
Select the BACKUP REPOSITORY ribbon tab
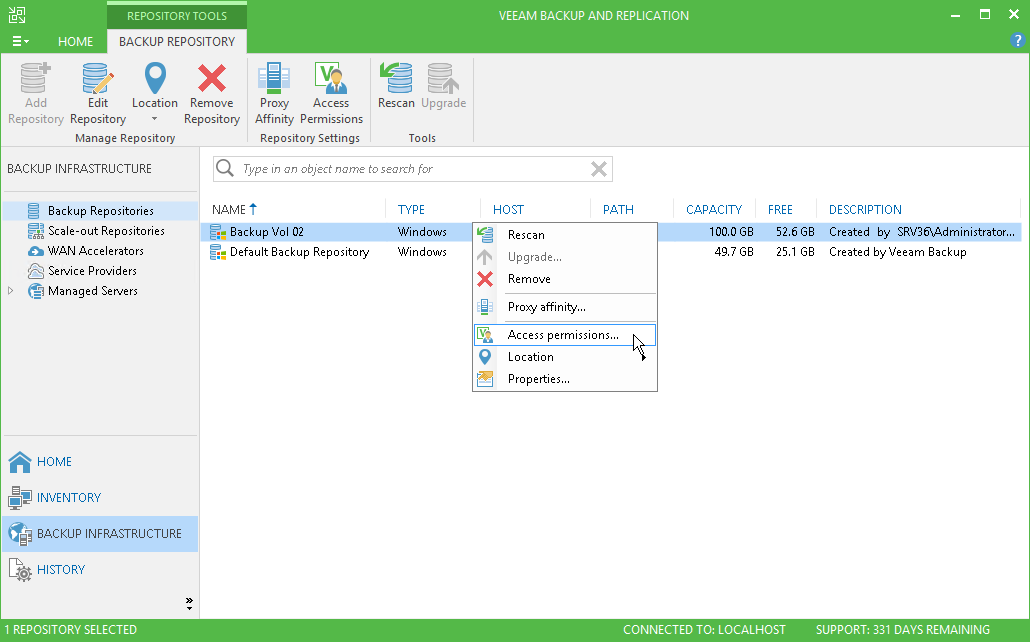click(177, 41)
